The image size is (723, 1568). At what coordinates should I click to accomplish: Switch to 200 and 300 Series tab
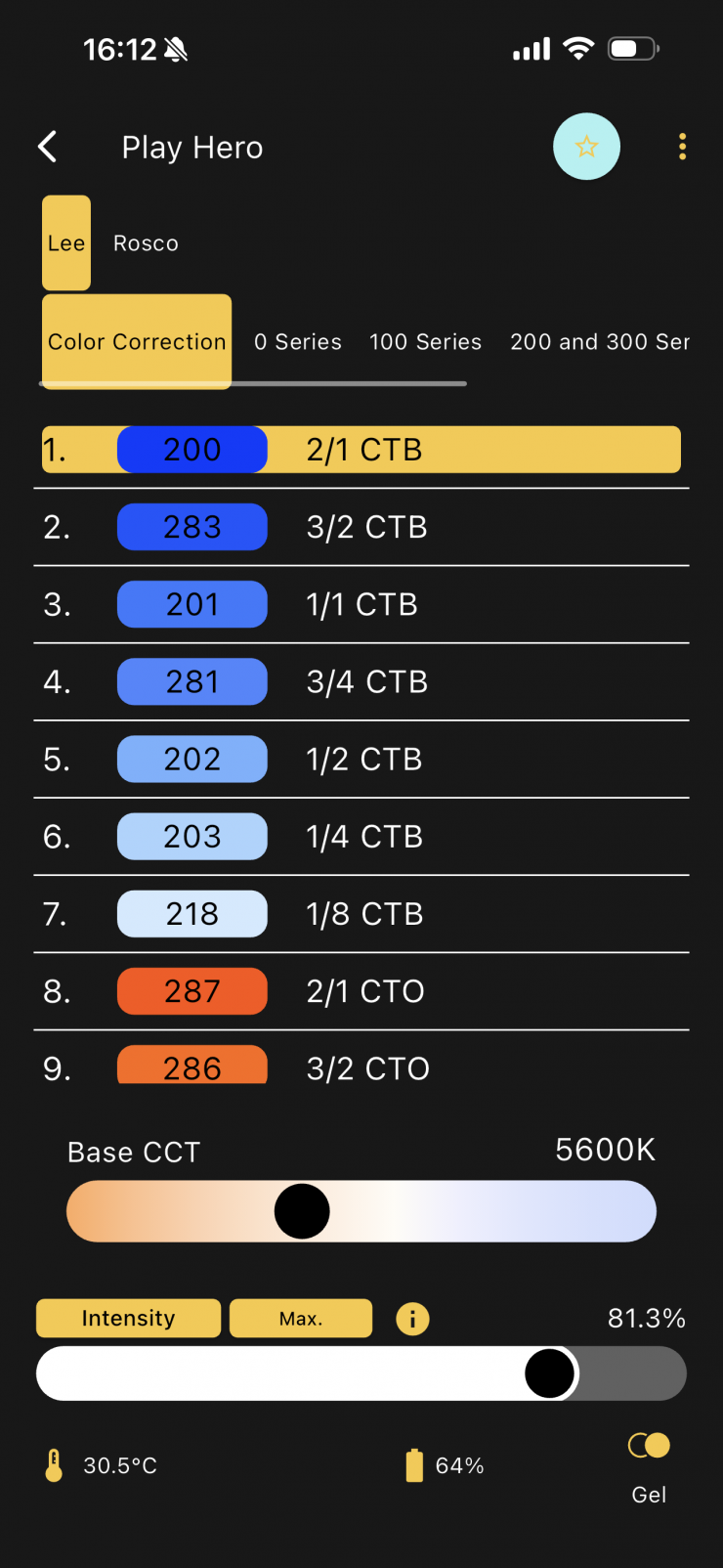click(x=599, y=342)
